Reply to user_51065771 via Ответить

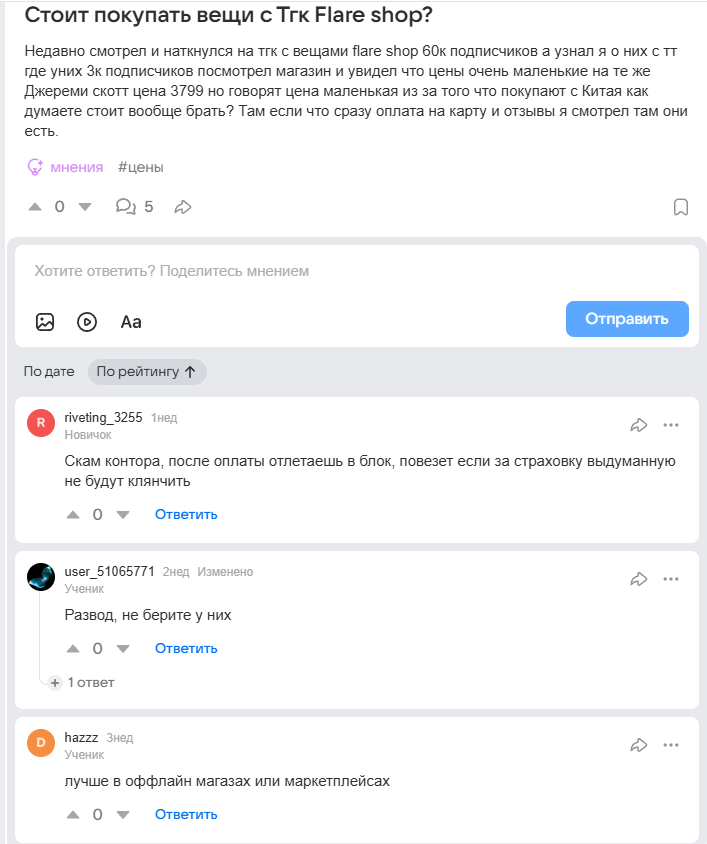(186, 649)
